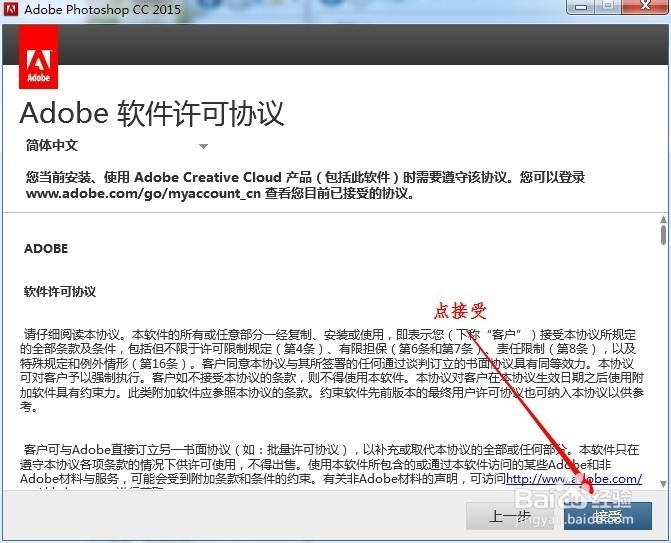Click the Adobe Photoshop CC 2015 title text

[102, 9]
